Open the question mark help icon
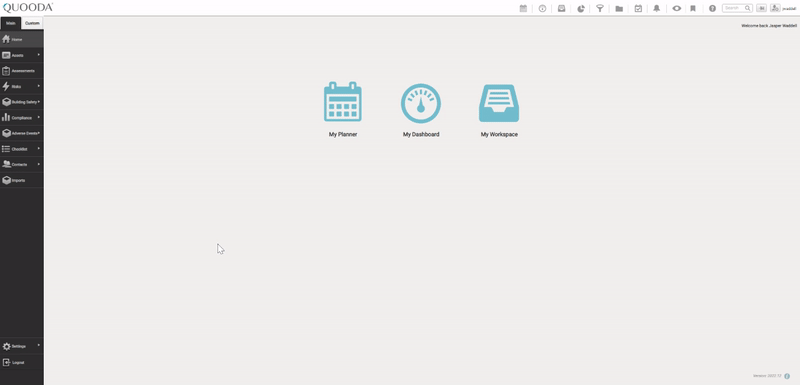 click(x=712, y=8)
